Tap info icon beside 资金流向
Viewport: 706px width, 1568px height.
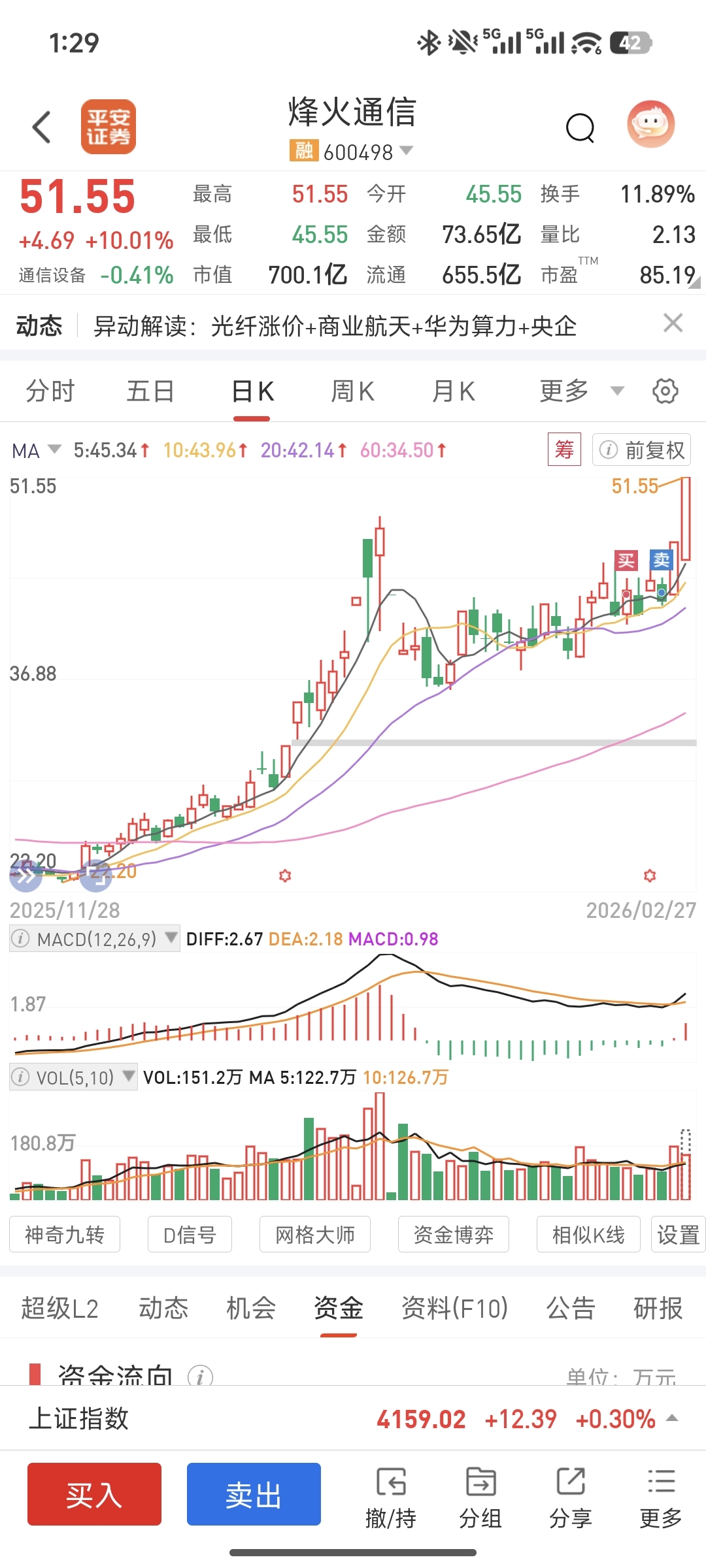click(x=200, y=1376)
